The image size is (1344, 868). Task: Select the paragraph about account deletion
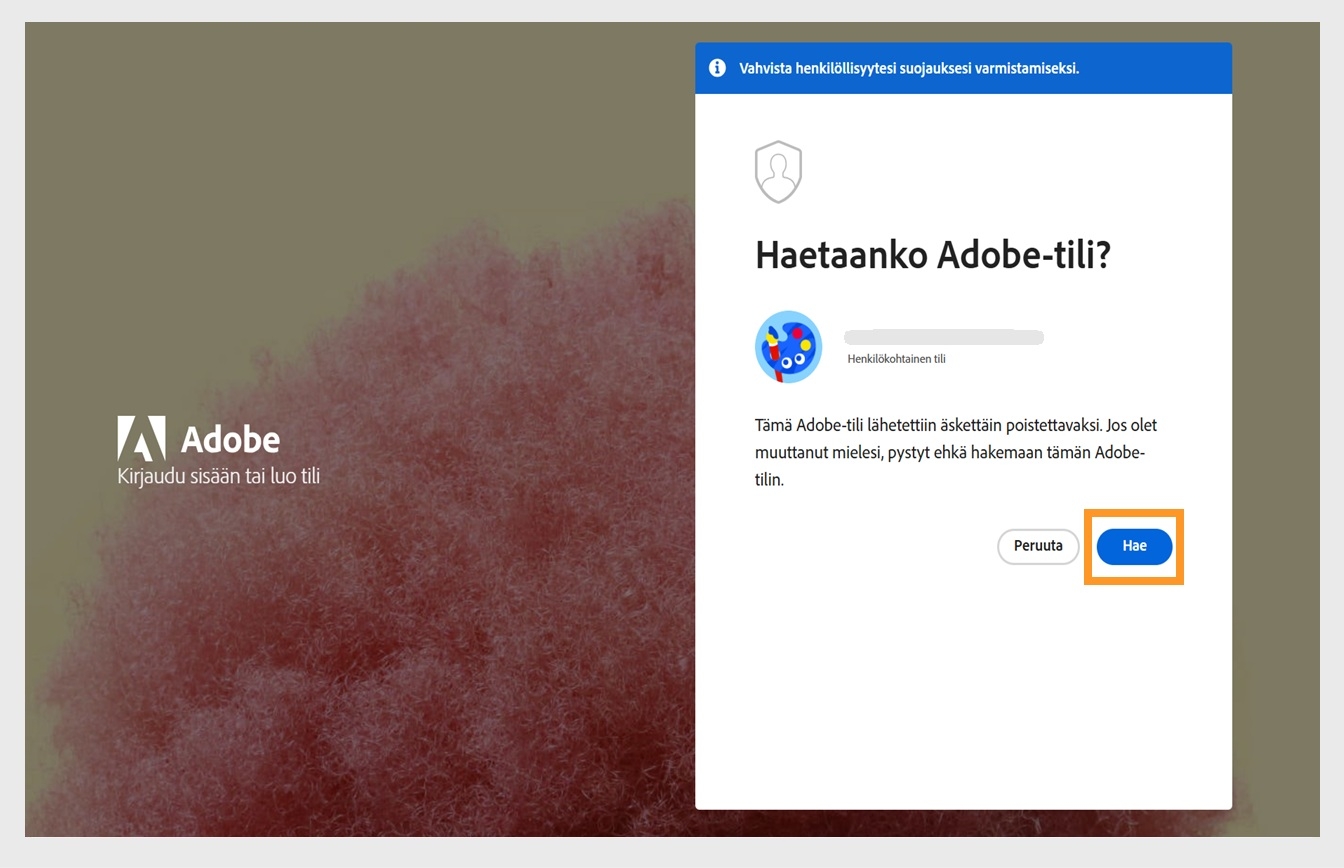[955, 451]
